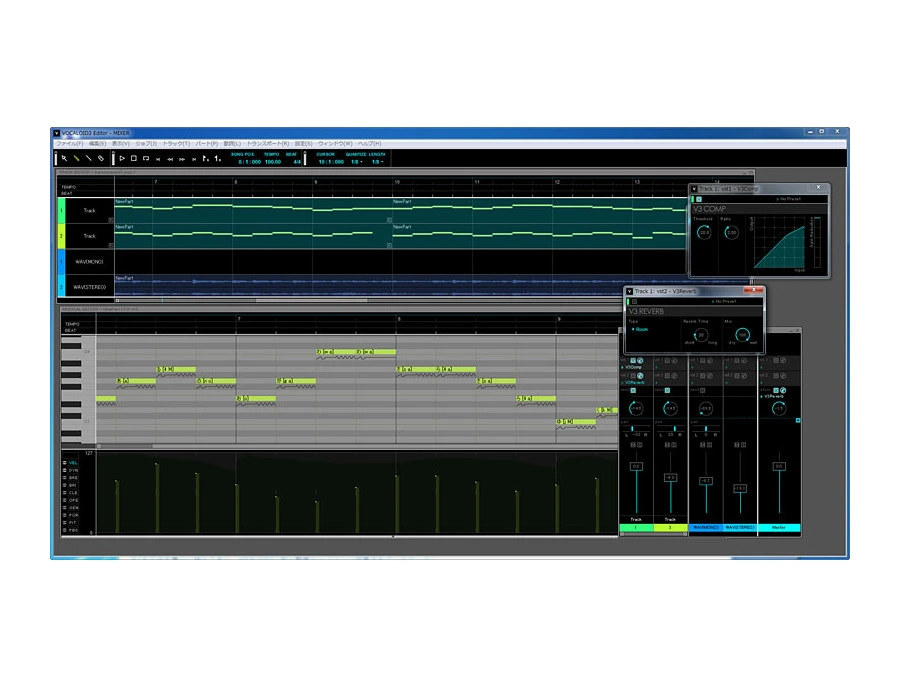Viewport: 900px width, 687px height.
Task: Click the SONG POS. value
Action: [x=249, y=162]
